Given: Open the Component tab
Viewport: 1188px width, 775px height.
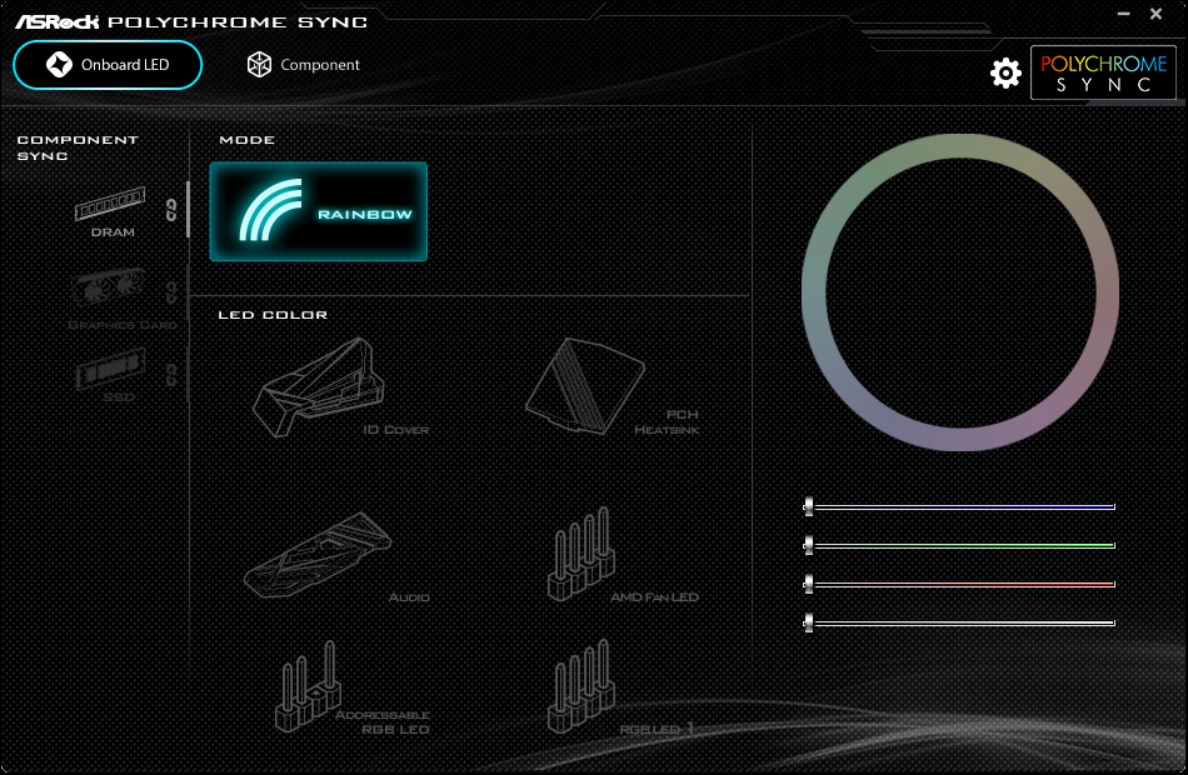Looking at the screenshot, I should [303, 65].
